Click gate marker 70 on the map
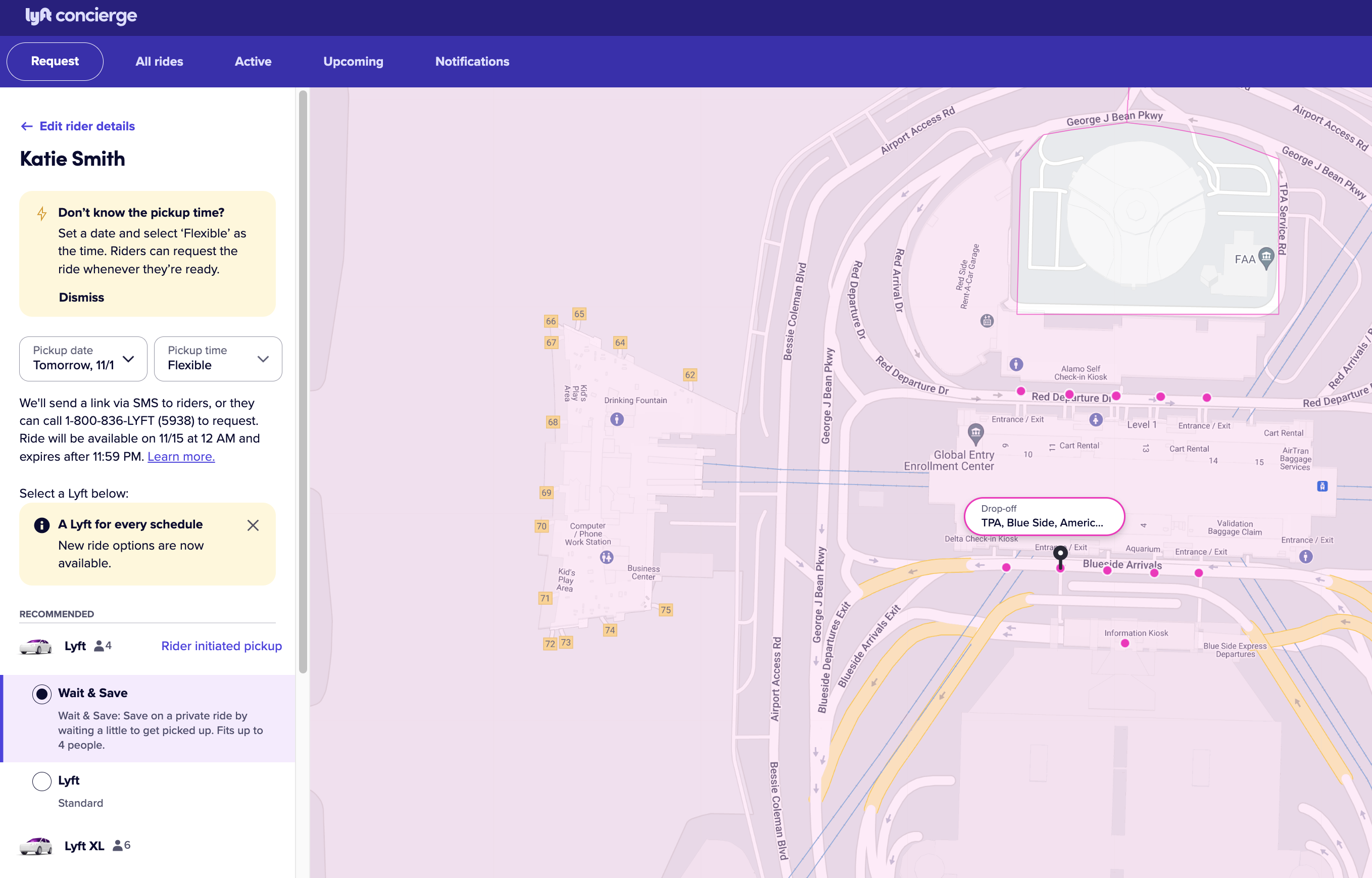This screenshot has height=878, width=1372. point(542,526)
